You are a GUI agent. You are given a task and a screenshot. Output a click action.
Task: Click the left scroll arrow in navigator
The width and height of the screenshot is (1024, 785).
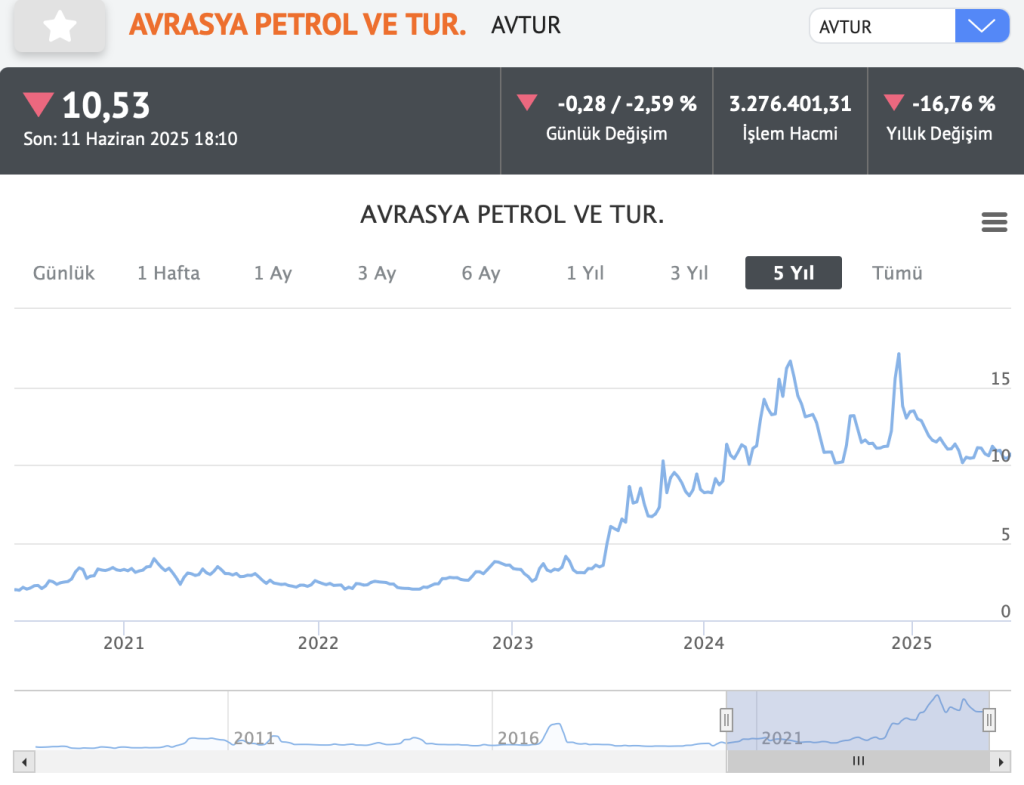(x=23, y=761)
